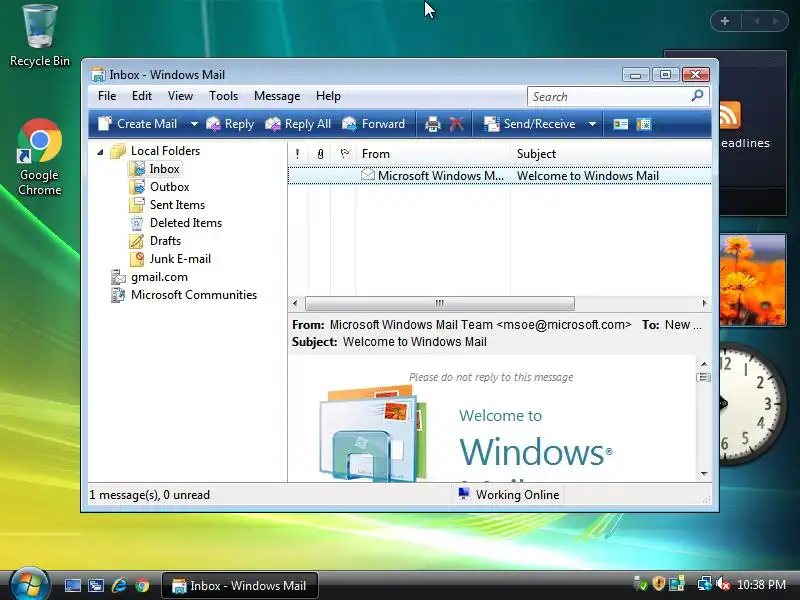Click the Send/Receive button
800x600 pixels.
coord(530,124)
